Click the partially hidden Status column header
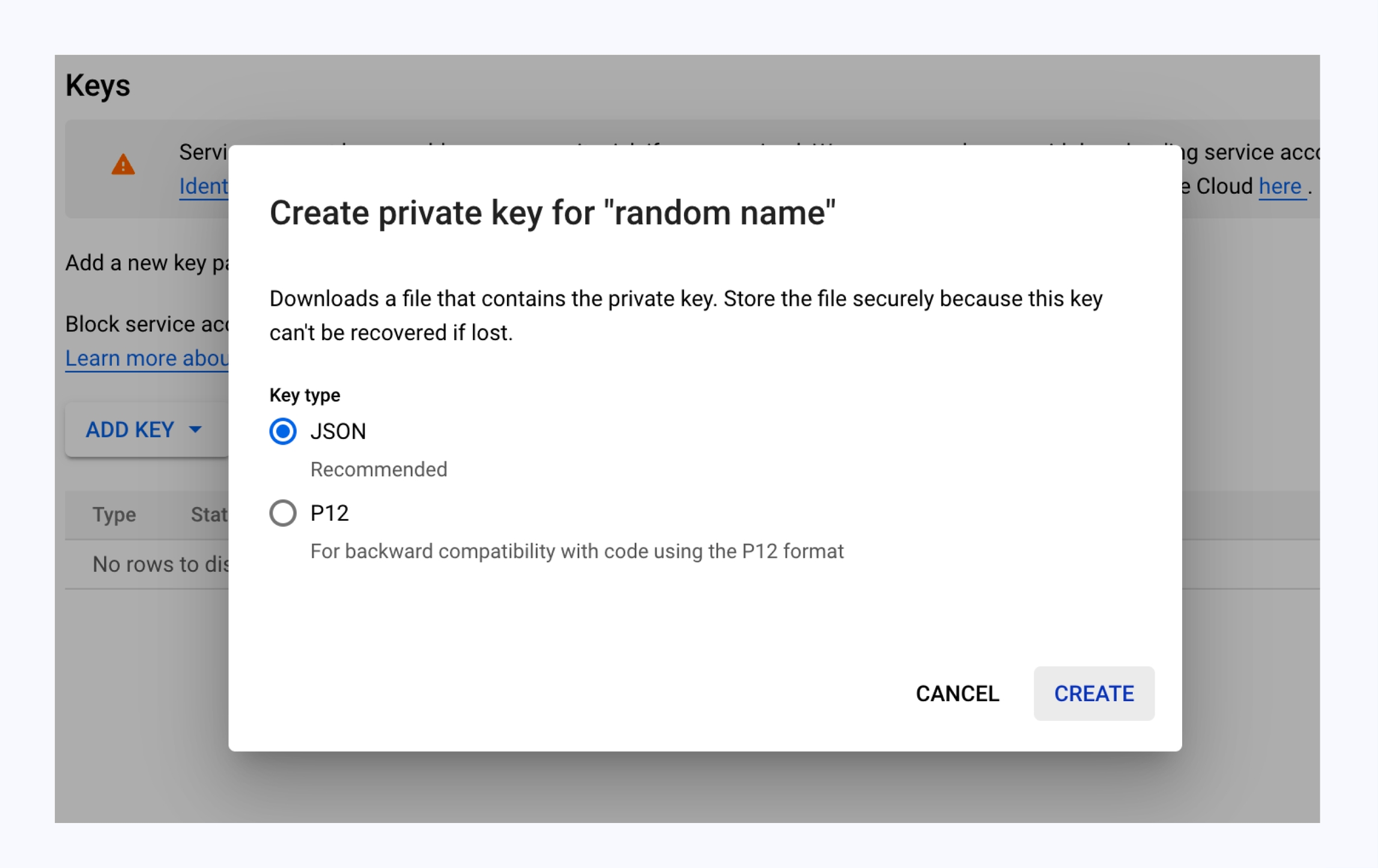The height and width of the screenshot is (868, 1378). point(208,514)
